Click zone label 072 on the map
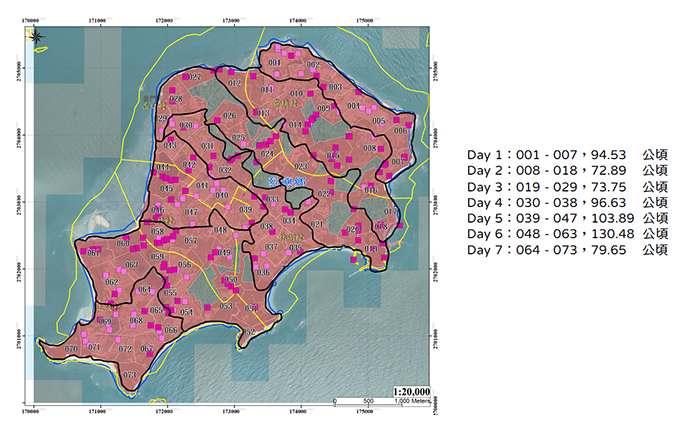 (125, 349)
